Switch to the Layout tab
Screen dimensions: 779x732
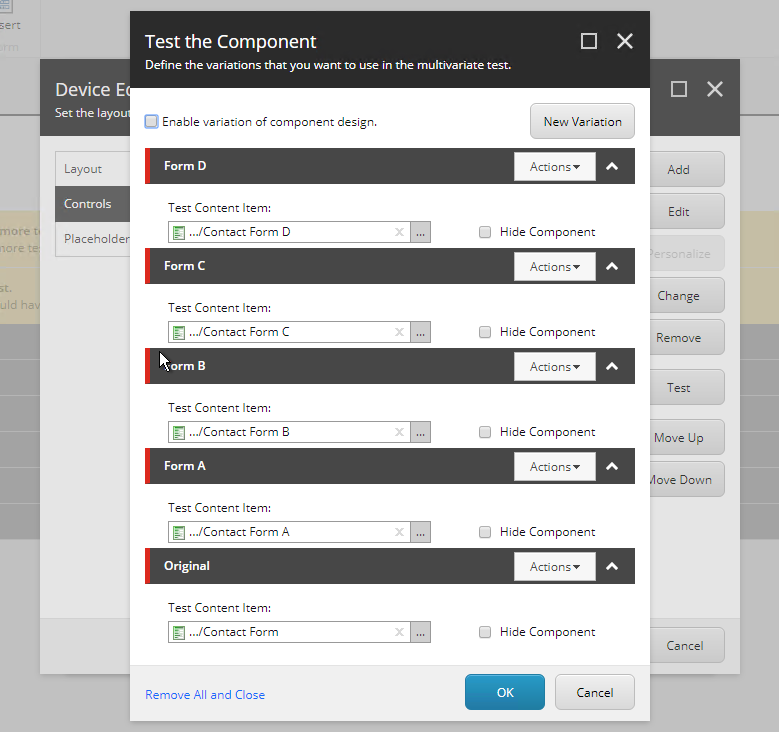point(84,169)
